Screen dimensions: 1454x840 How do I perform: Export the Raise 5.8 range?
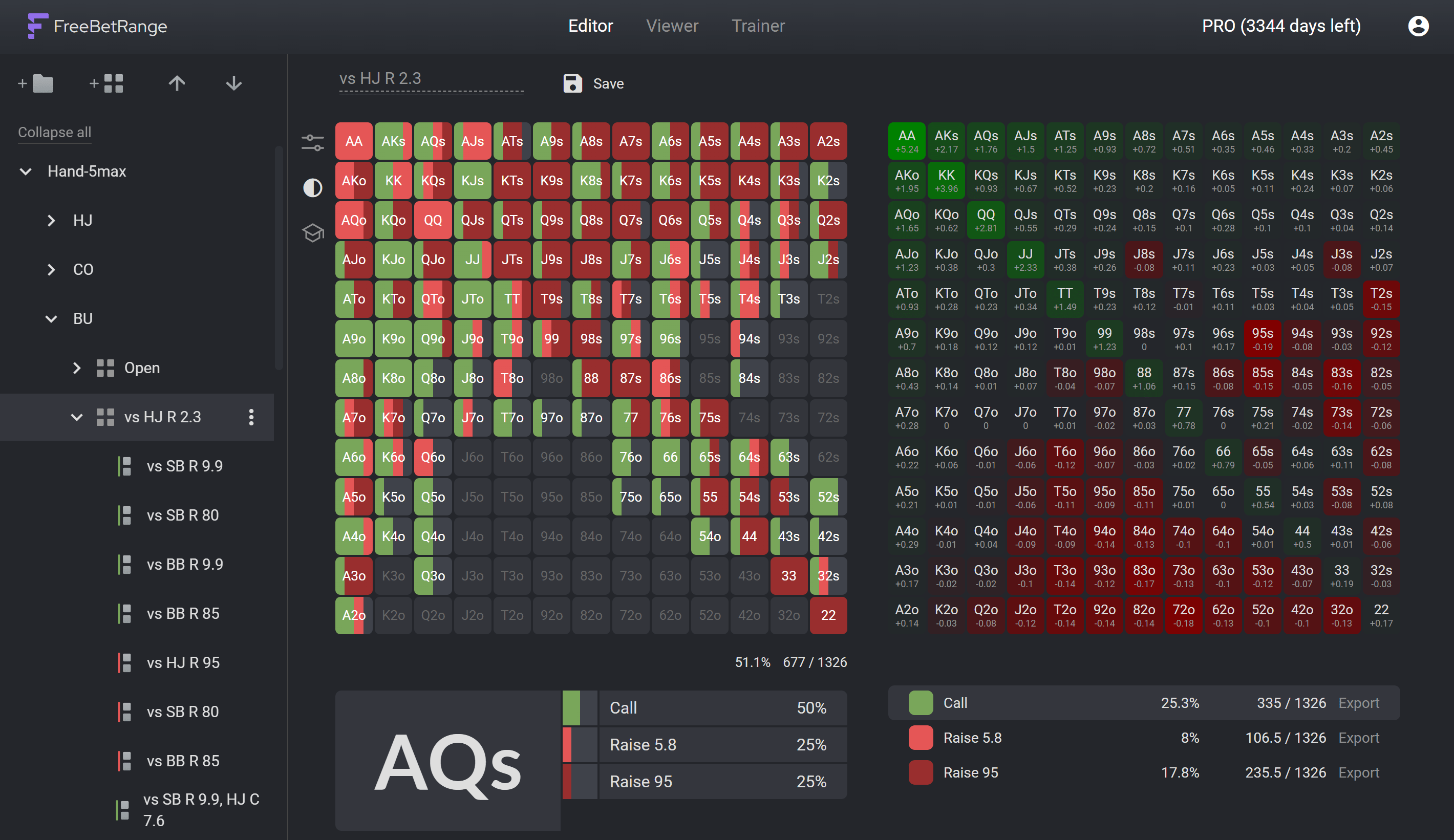[1359, 738]
